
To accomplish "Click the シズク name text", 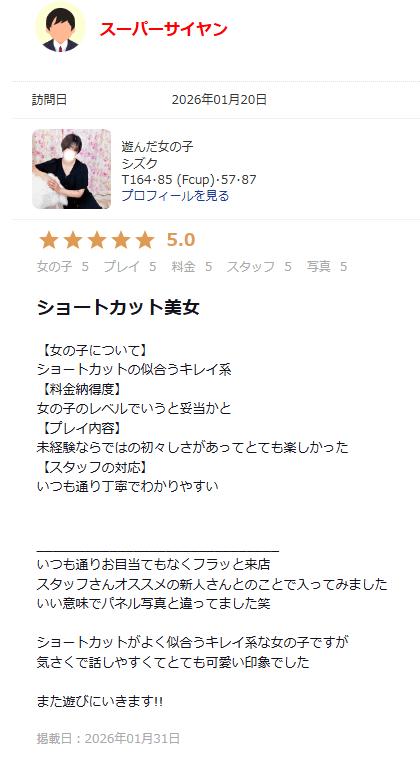I will 140,163.
